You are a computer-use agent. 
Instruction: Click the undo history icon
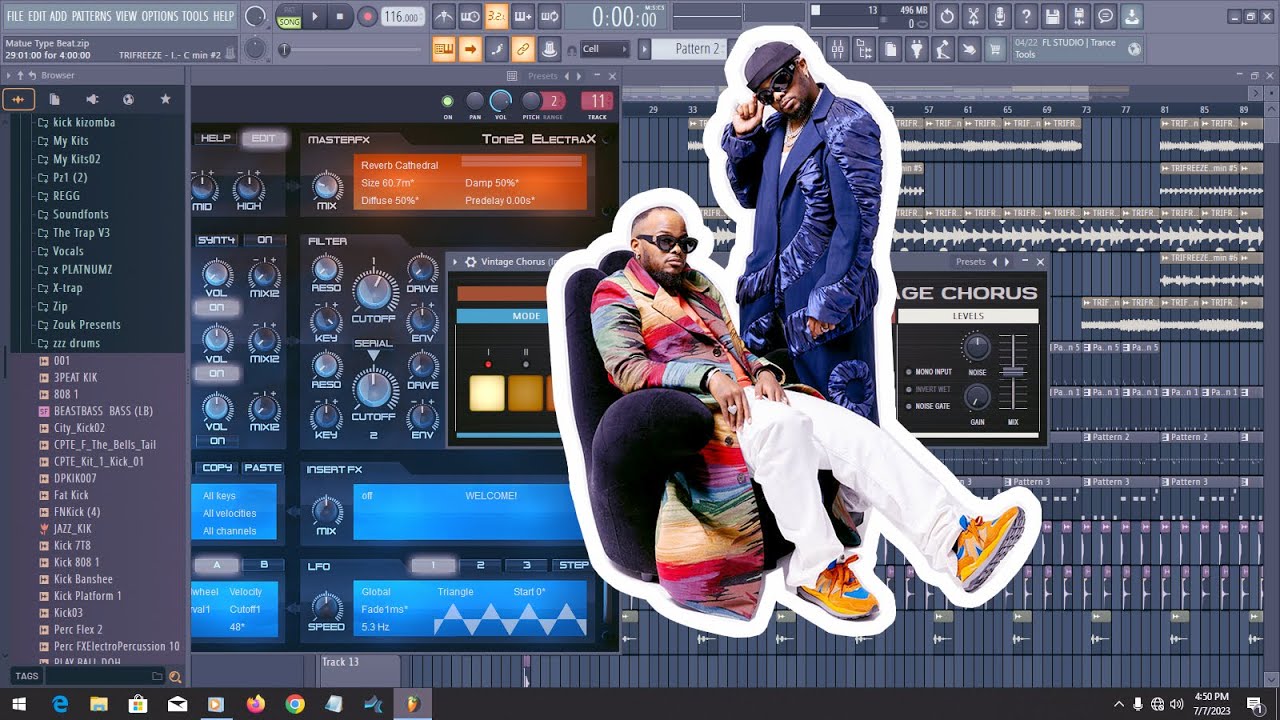[x=947, y=16]
